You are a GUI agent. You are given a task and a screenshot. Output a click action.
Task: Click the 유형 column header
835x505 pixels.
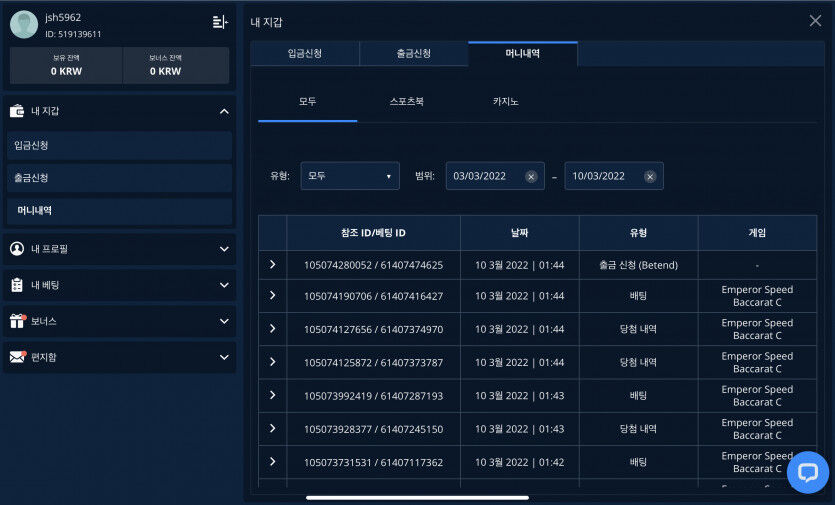pos(638,233)
